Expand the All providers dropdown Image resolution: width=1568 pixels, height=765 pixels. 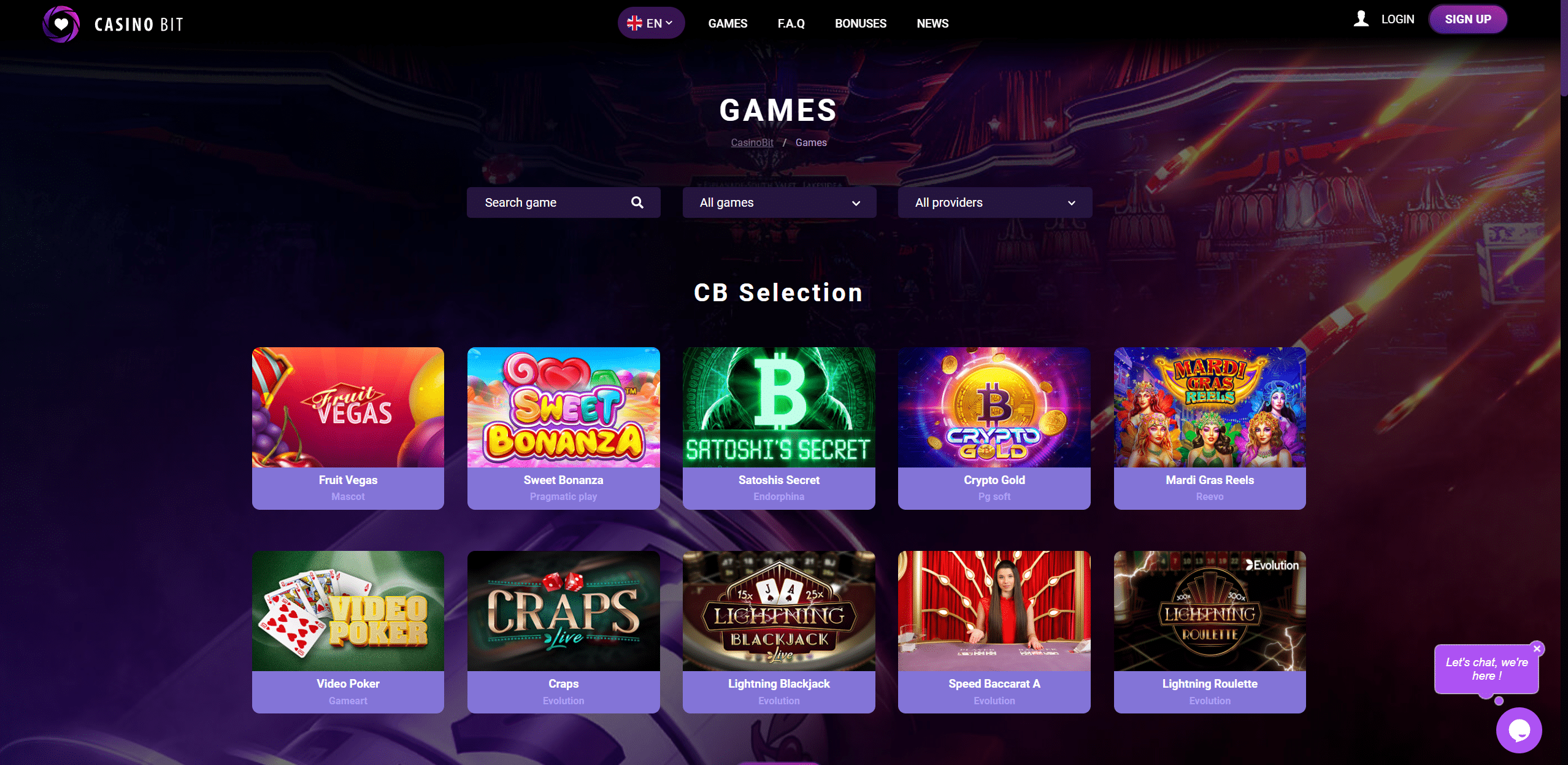[x=994, y=202]
